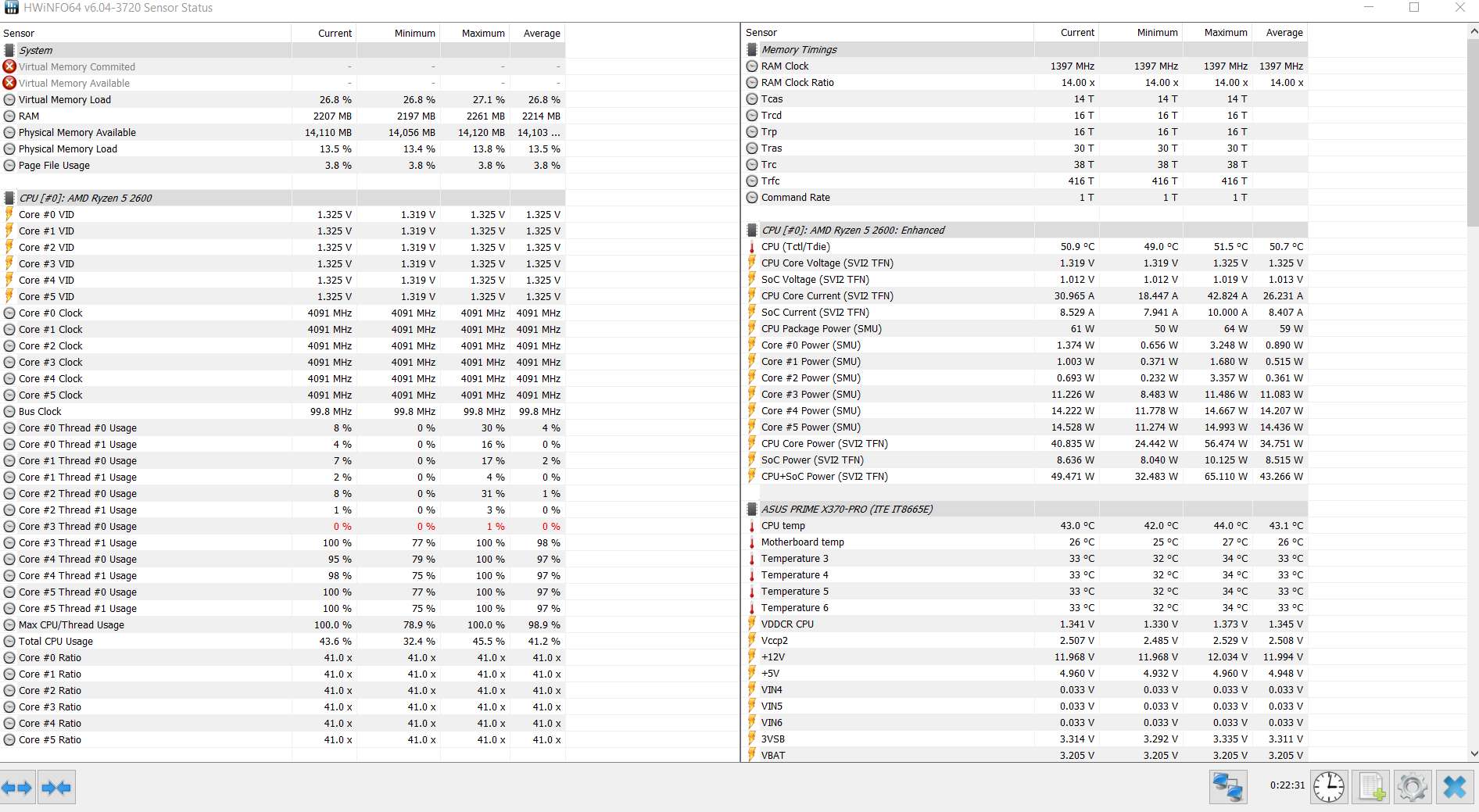Viewport: 1479px width, 812px height.
Task: Click the clock reset timer icon
Action: (x=1329, y=786)
